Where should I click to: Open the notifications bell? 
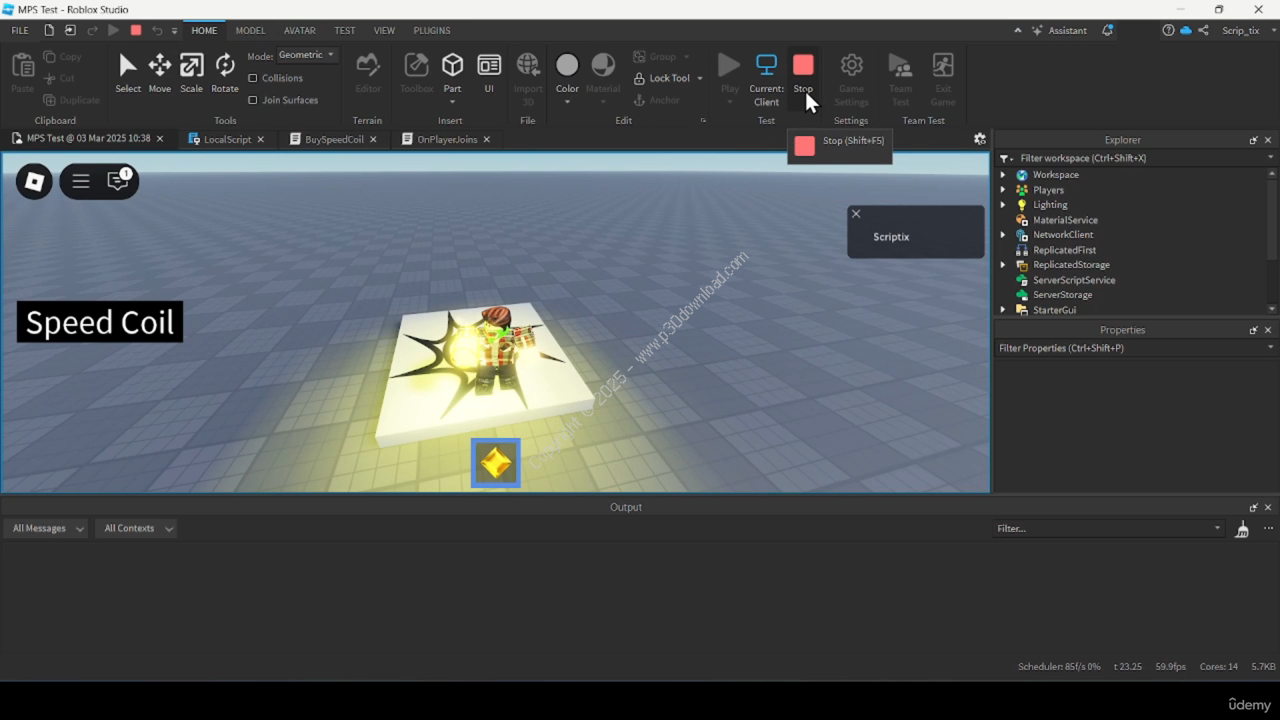[1107, 30]
